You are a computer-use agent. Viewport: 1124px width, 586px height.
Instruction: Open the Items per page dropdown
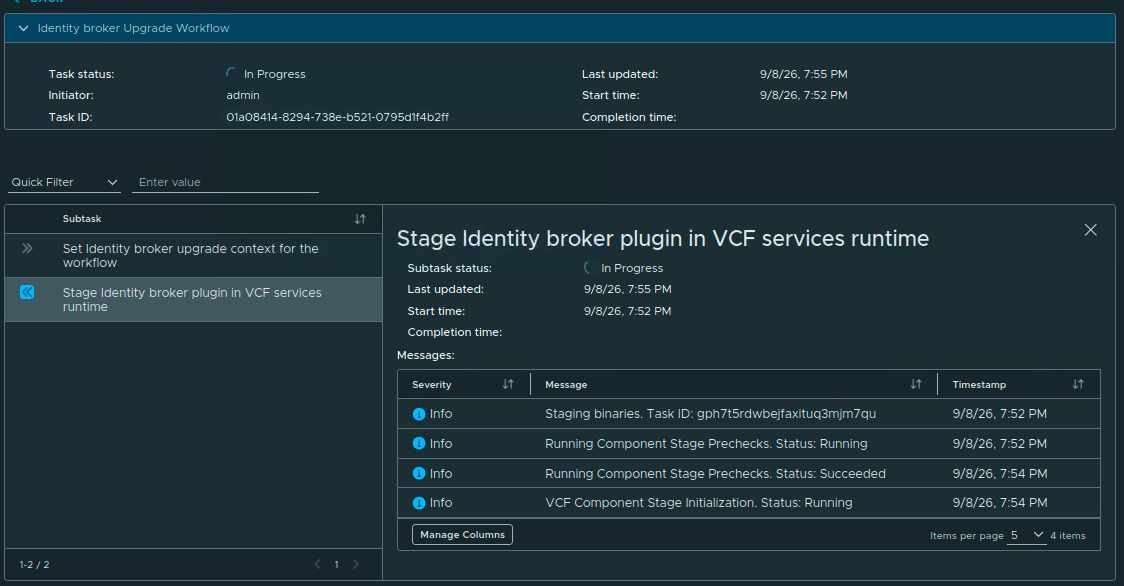point(1027,535)
